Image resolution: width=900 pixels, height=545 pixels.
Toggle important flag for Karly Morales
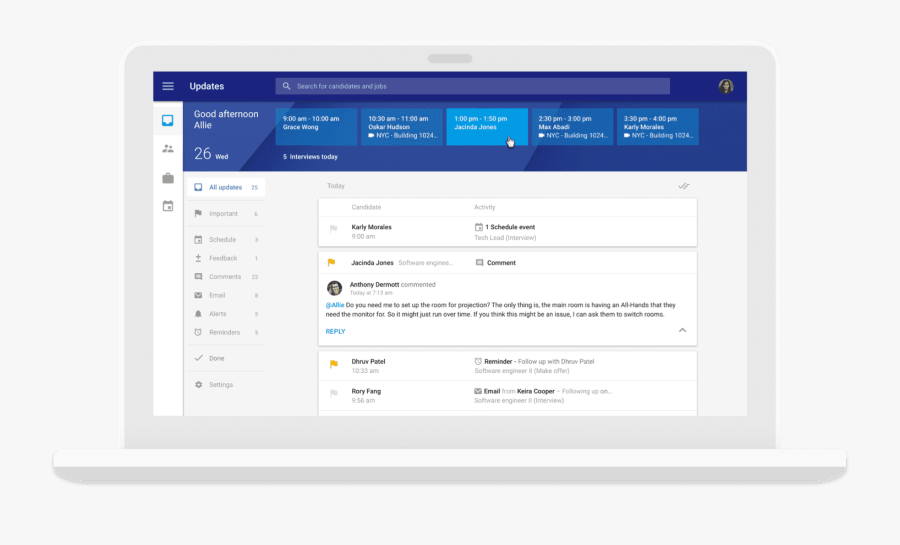point(333,229)
